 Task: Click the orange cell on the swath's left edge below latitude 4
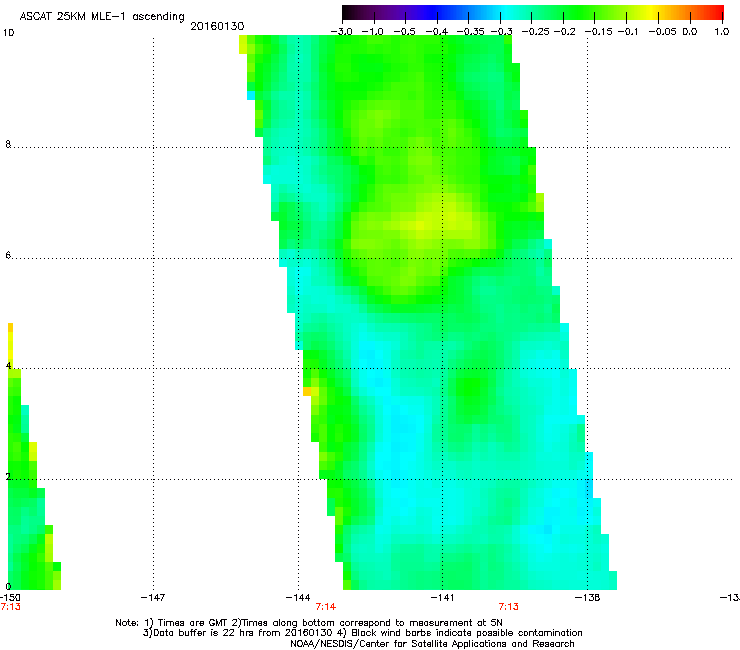click(307, 391)
